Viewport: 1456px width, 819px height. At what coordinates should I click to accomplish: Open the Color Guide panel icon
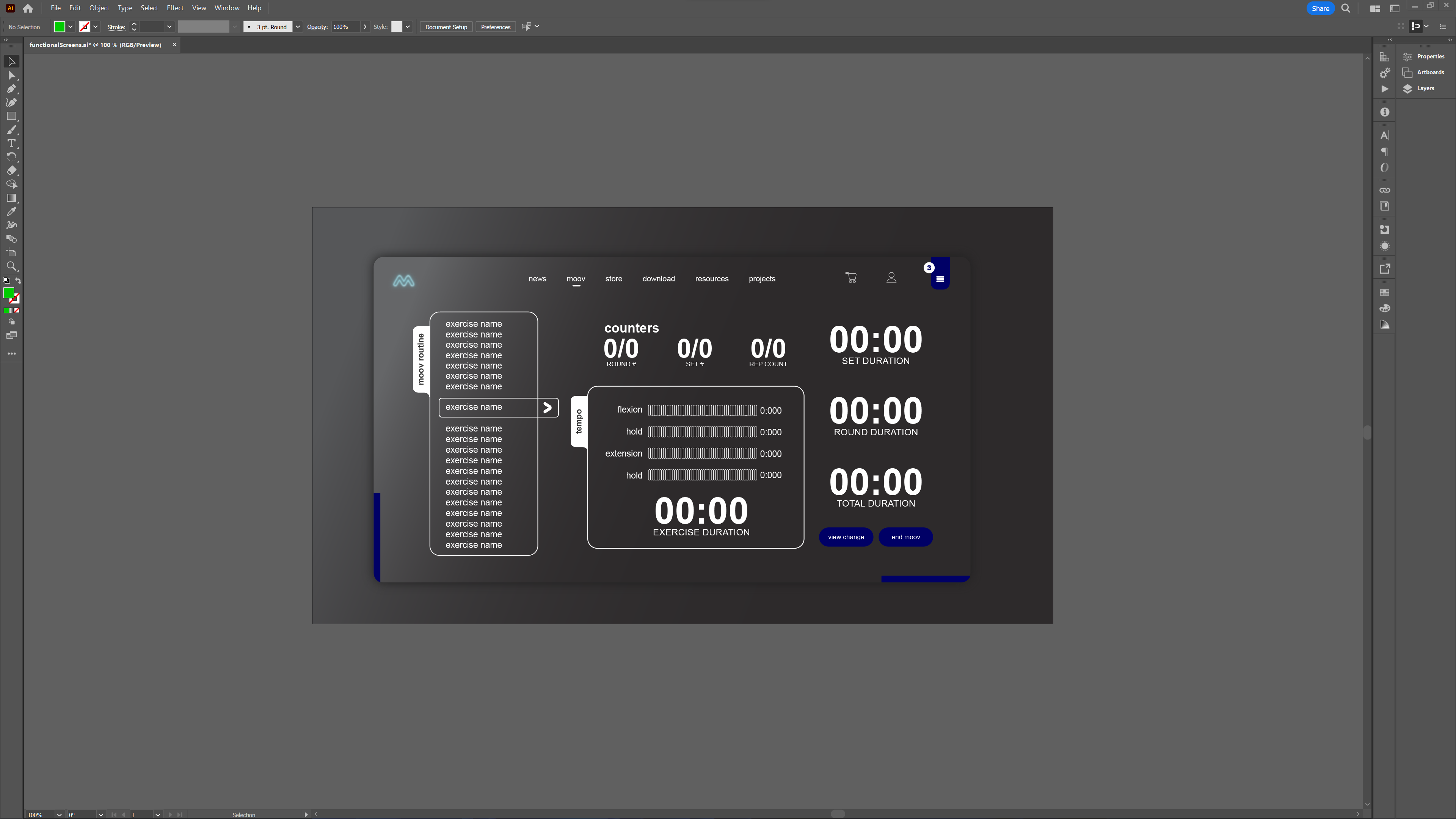(1384, 325)
